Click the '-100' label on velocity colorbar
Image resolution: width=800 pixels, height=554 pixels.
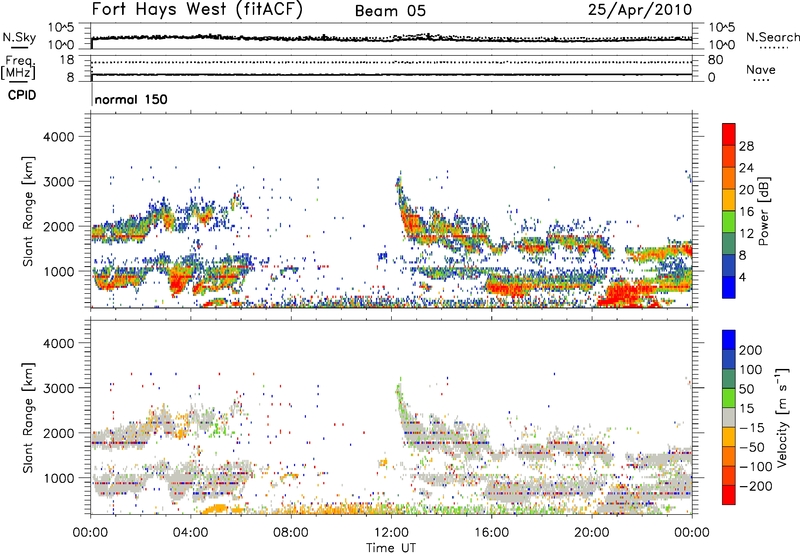tap(755, 467)
